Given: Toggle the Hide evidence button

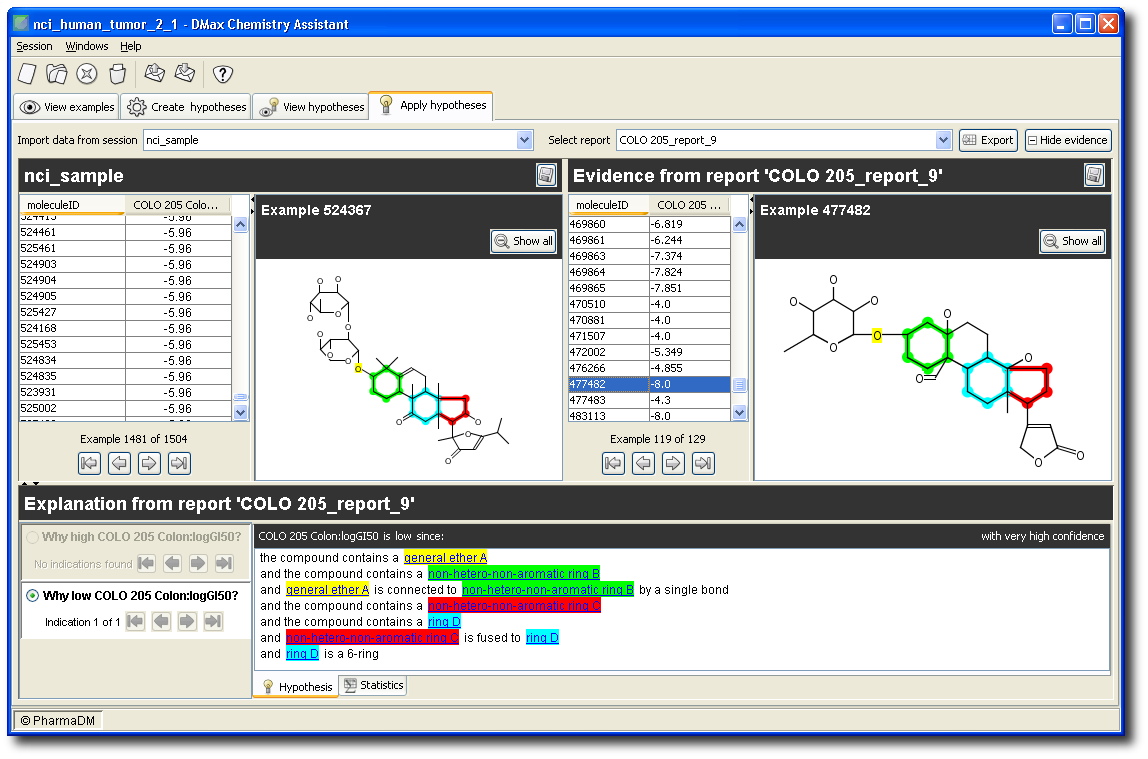Looking at the screenshot, I should click(x=1067, y=140).
